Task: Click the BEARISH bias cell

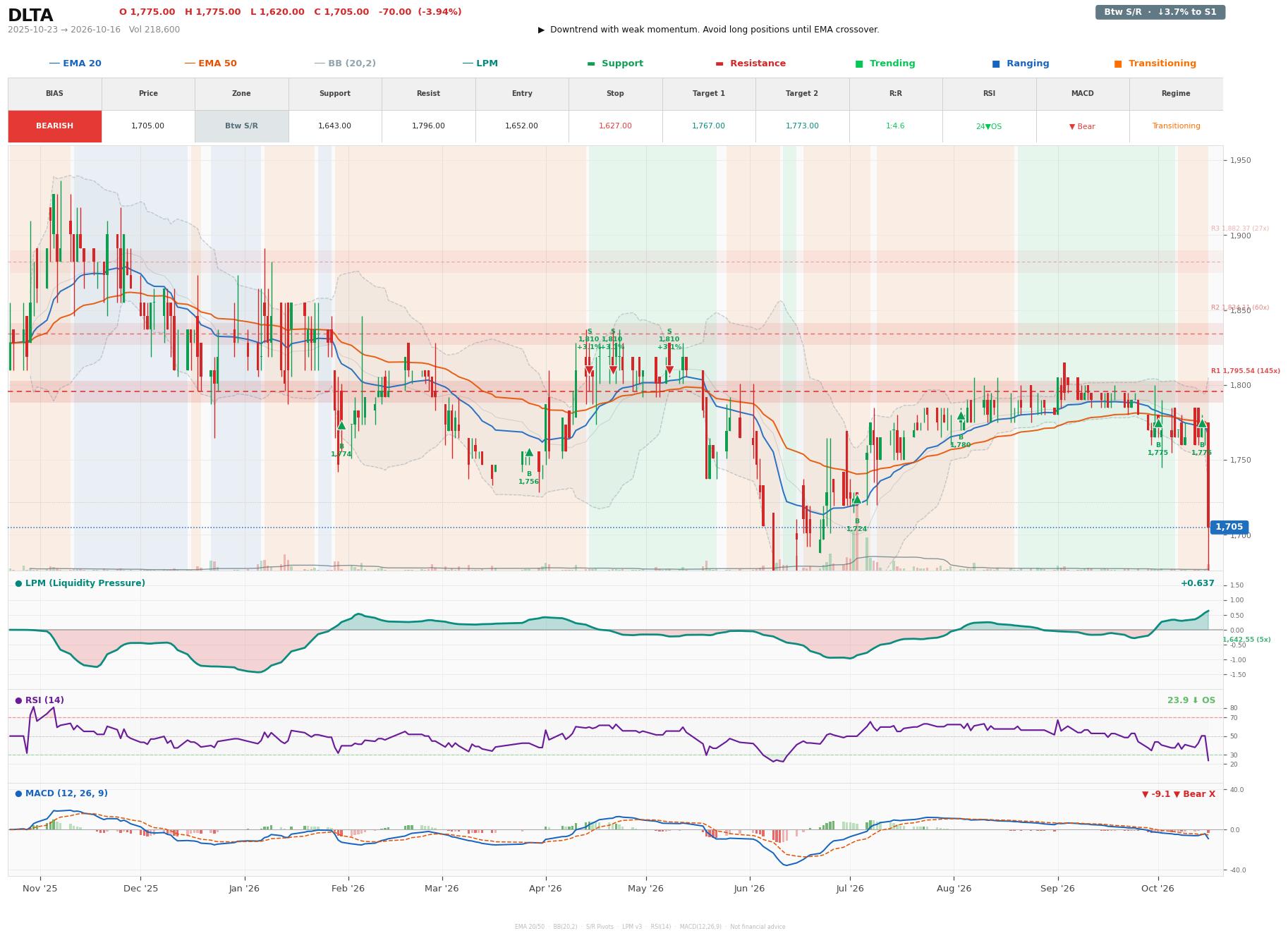Action: click(x=55, y=126)
